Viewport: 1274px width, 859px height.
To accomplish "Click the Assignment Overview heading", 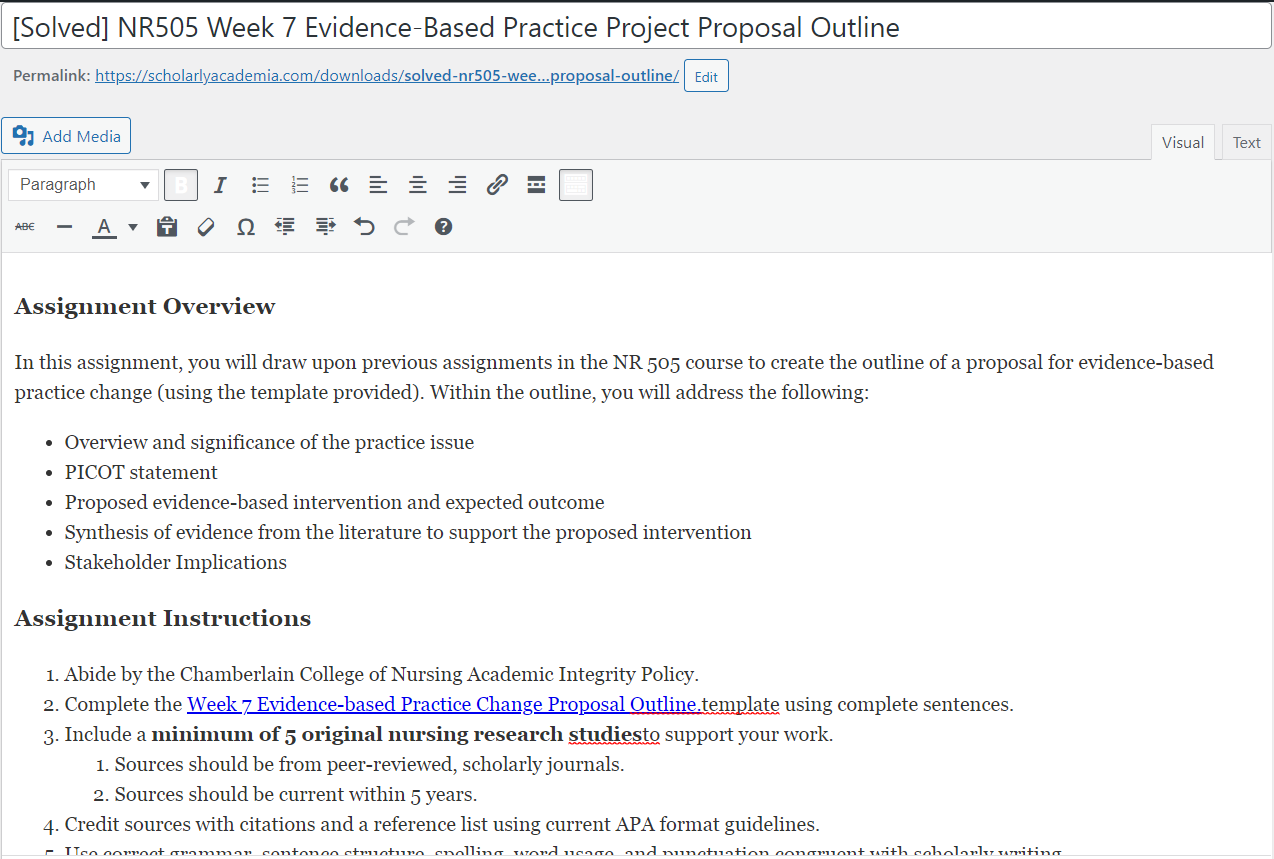I will 145,306.
